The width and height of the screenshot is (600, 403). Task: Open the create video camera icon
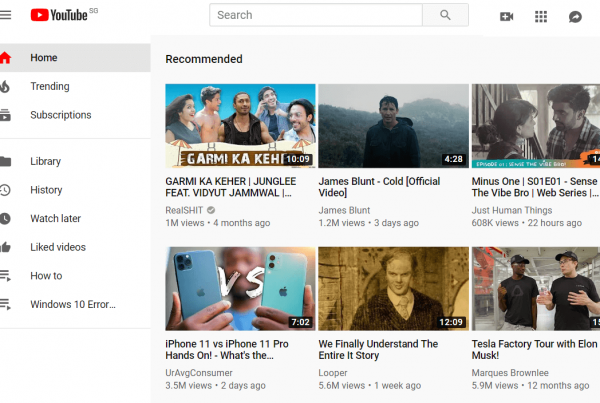(506, 16)
